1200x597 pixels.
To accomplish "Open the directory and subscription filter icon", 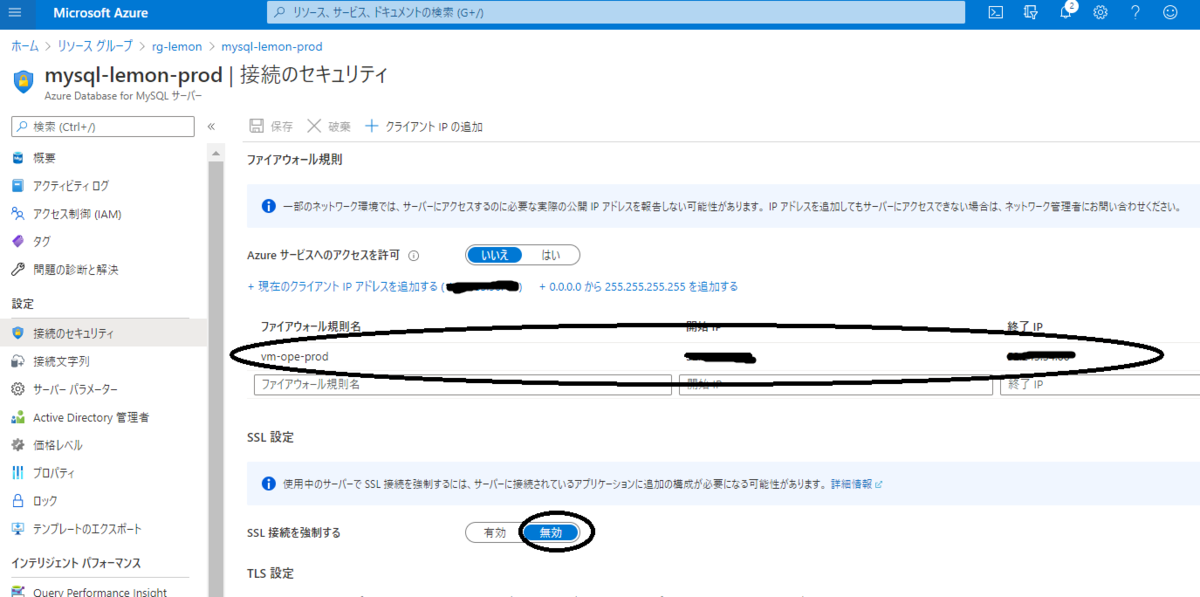I will [1031, 13].
